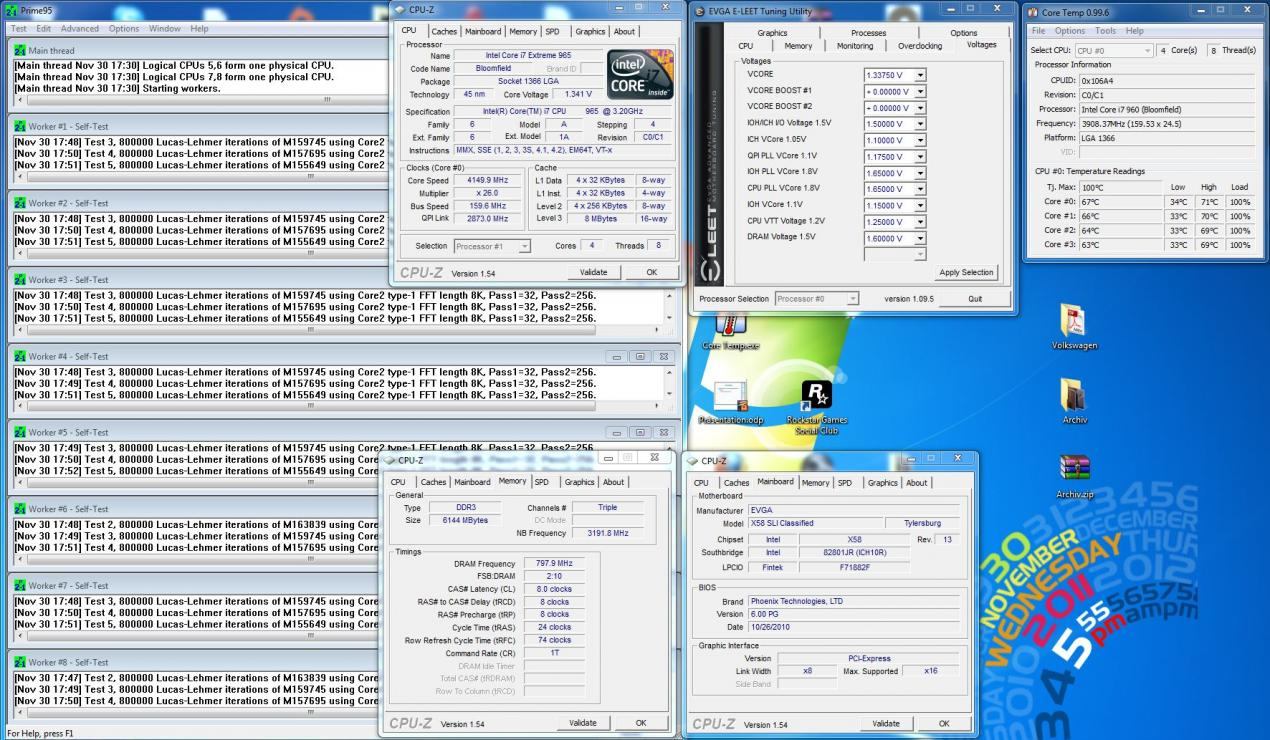The height and width of the screenshot is (740, 1270).
Task: Click the Main thread window icon in Prime95
Action: coord(18,50)
